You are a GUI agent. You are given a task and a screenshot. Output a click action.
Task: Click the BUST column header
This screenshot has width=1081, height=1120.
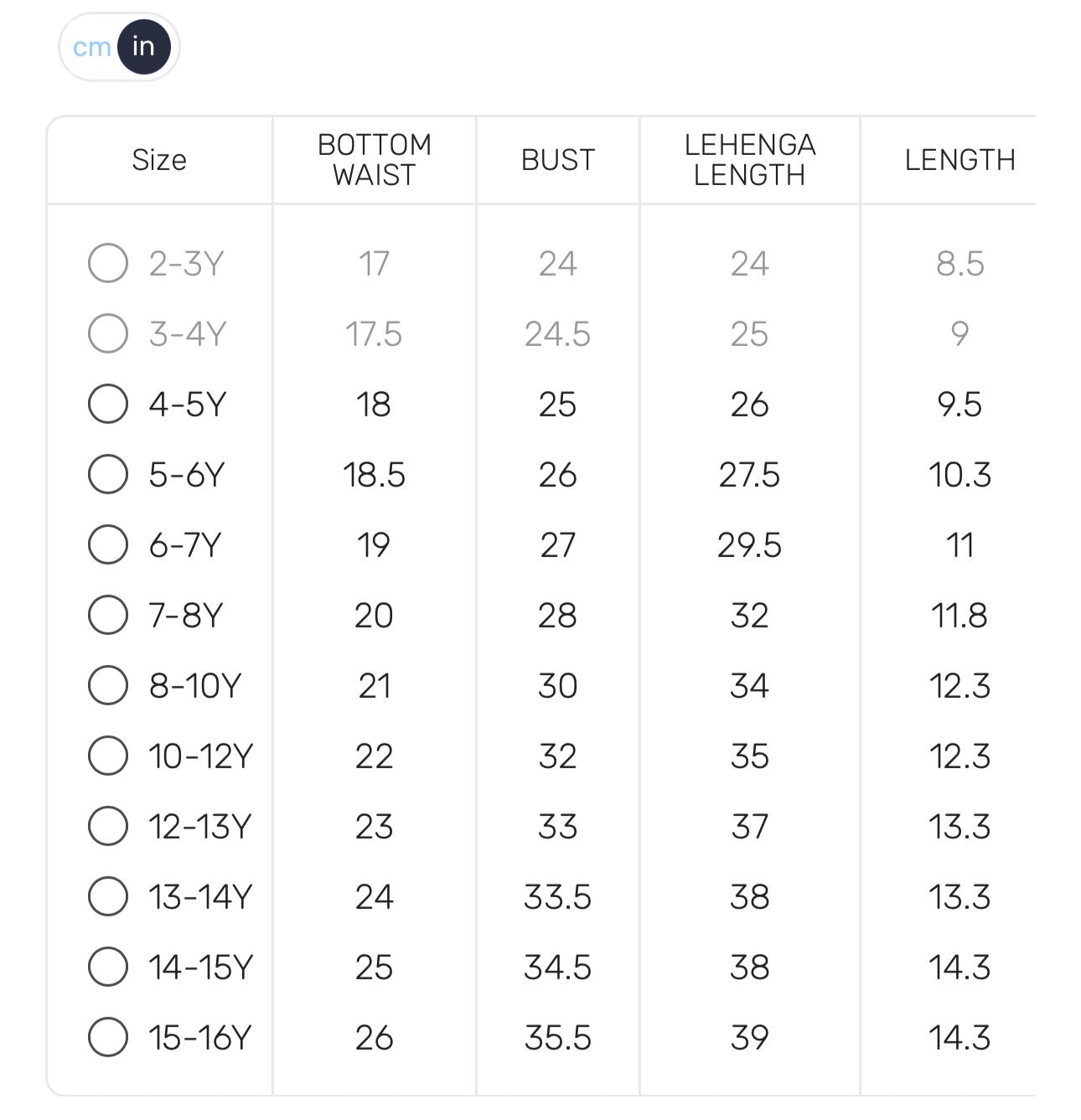[558, 160]
